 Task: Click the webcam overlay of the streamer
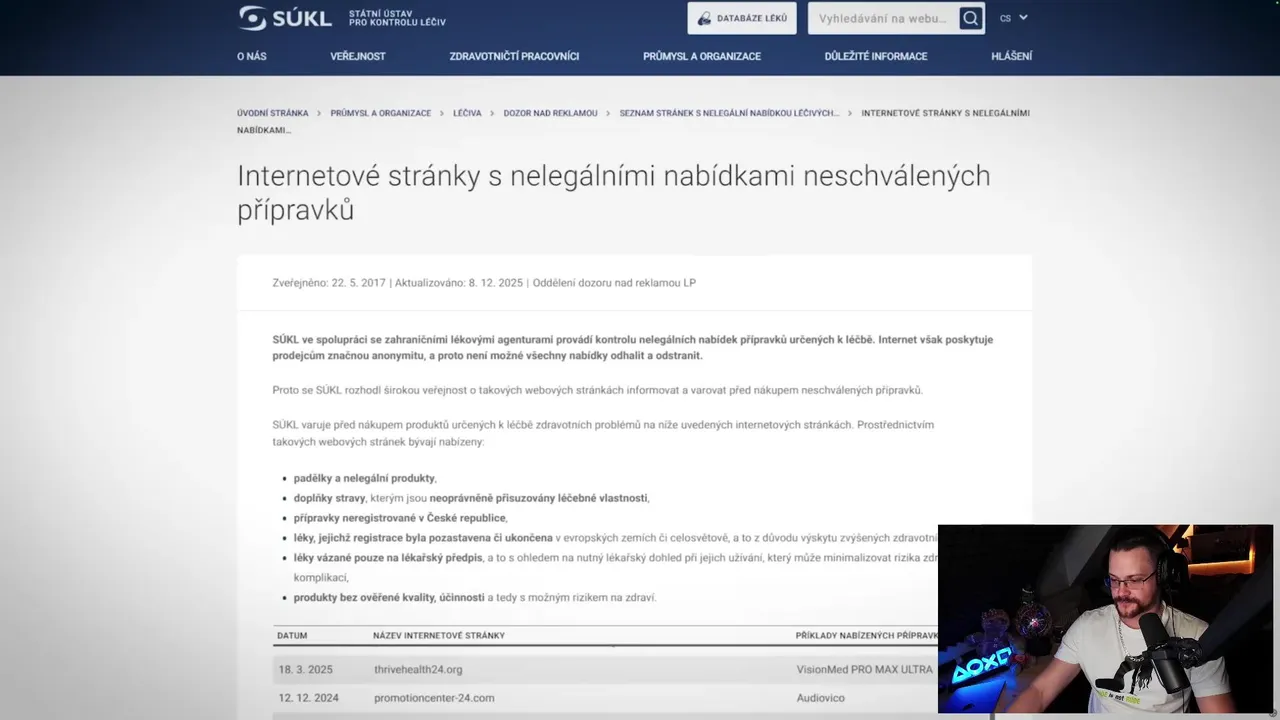(x=1105, y=619)
